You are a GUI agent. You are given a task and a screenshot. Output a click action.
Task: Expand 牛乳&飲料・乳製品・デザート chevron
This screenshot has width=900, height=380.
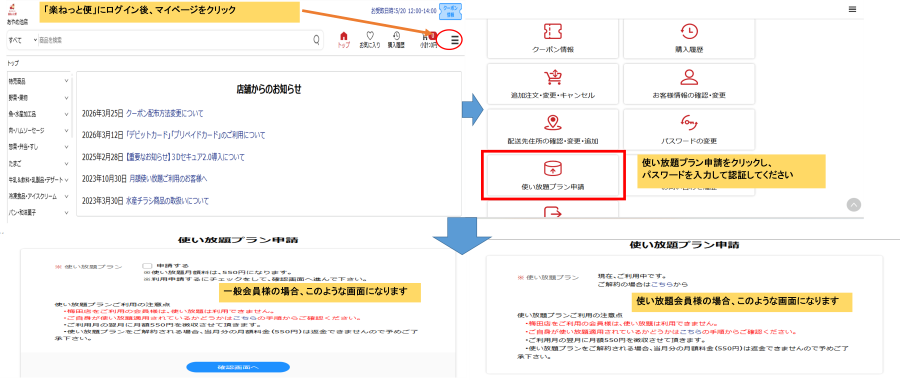coord(67,180)
